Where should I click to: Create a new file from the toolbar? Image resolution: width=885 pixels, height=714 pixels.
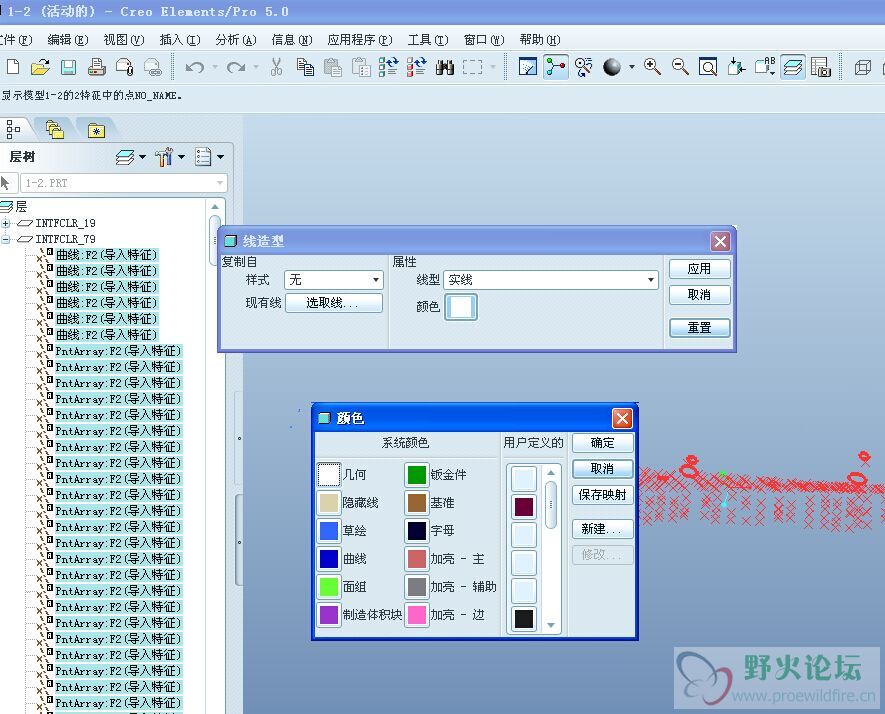point(12,67)
